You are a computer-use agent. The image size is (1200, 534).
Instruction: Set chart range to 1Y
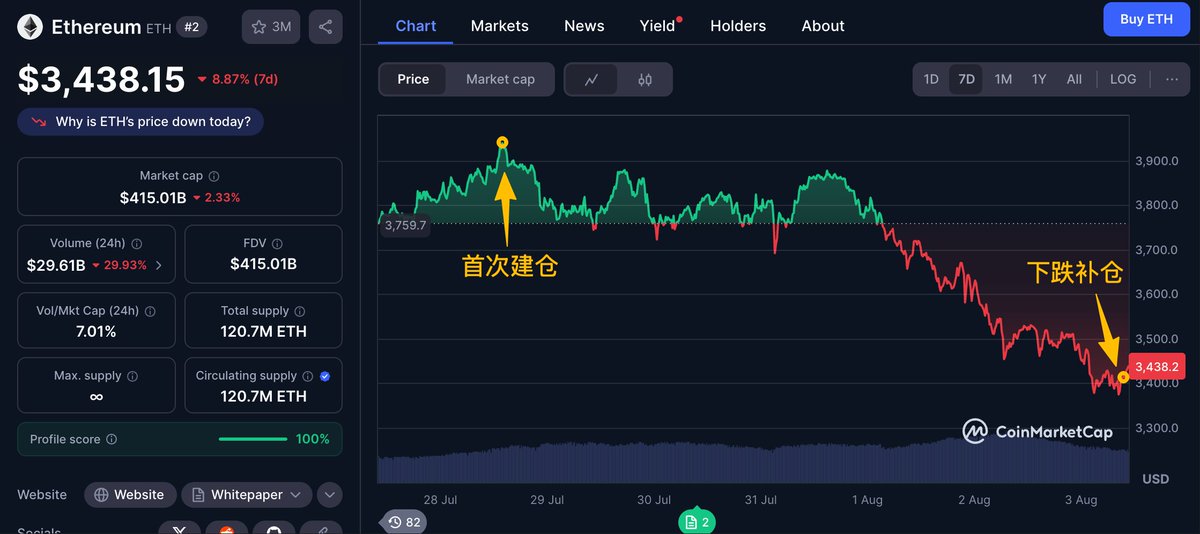(x=1039, y=79)
